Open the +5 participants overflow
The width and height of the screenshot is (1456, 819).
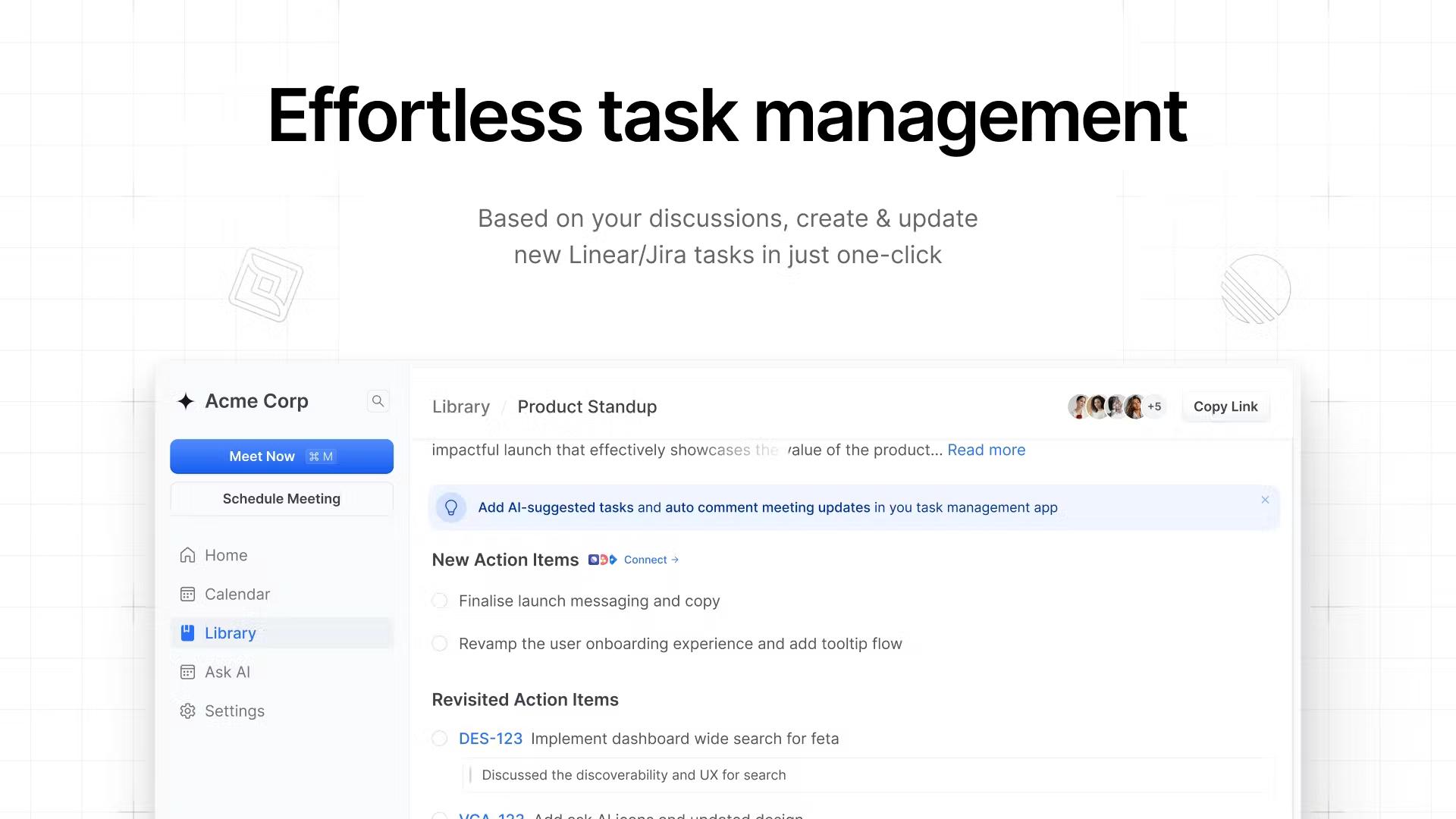coord(1154,407)
